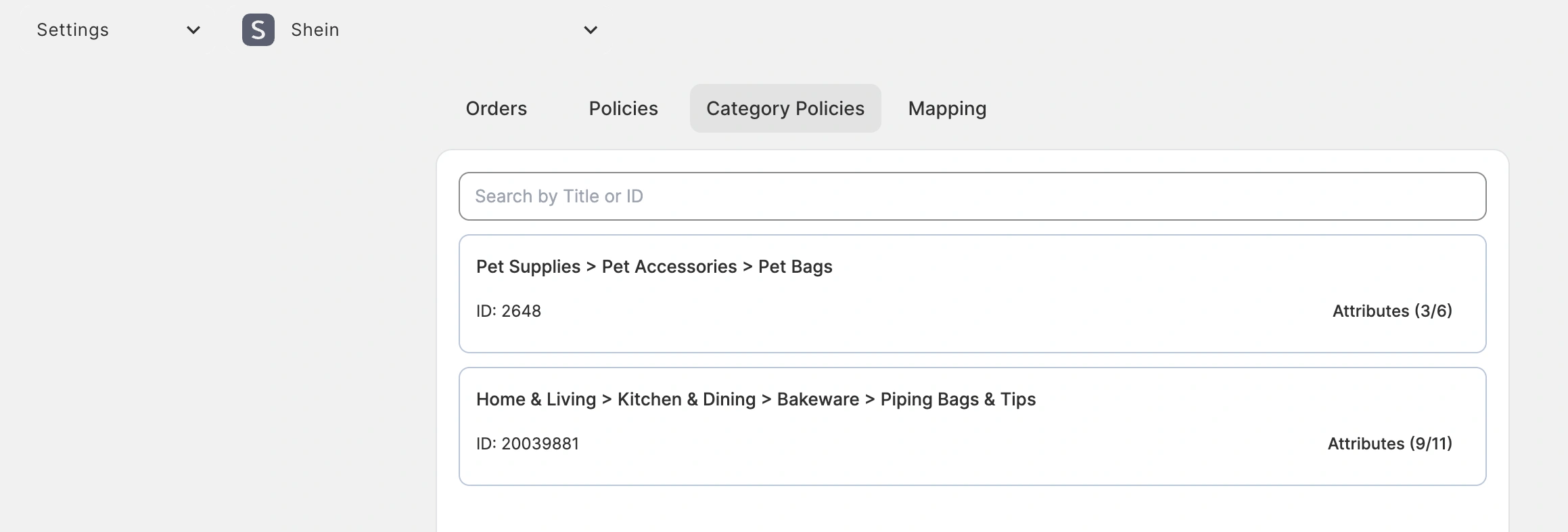The width and height of the screenshot is (1568, 532).
Task: Expand the Settings dropdown chevron
Action: (193, 30)
